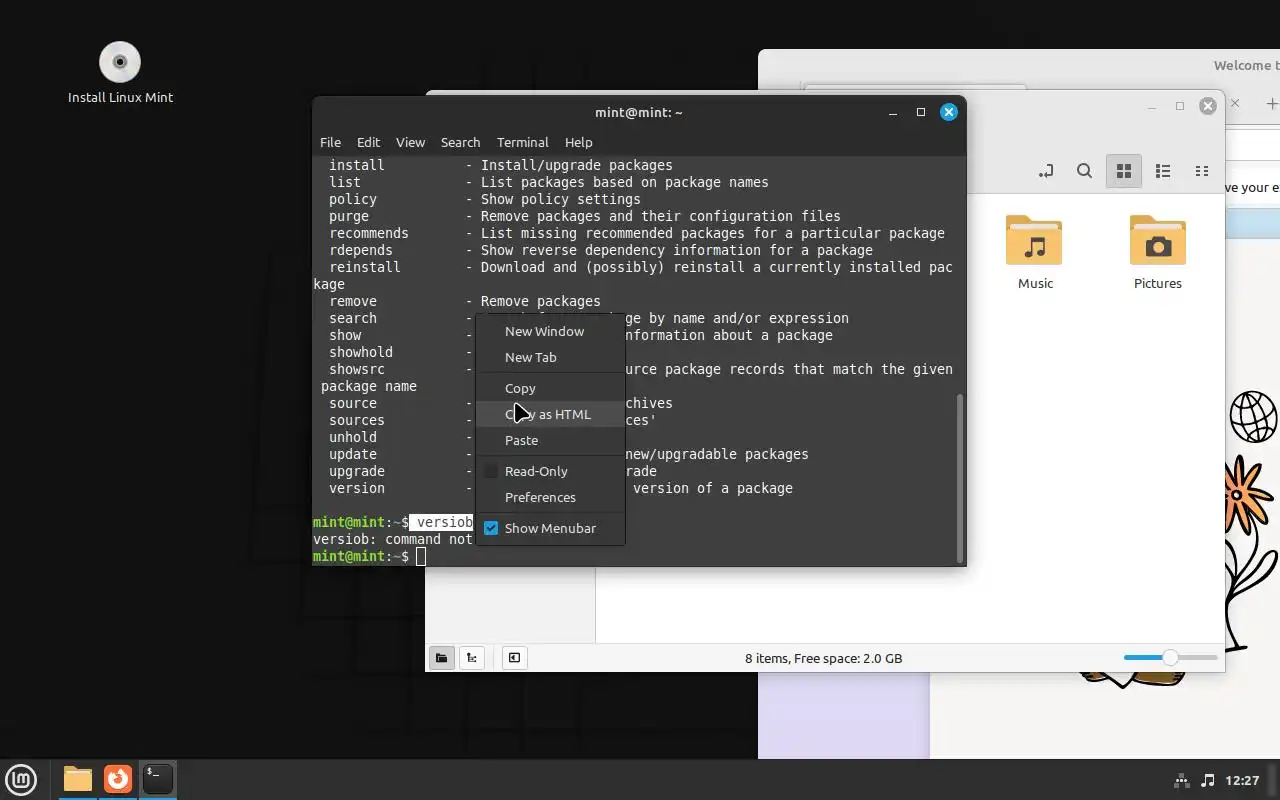Show places in file manager sidebar

(441, 658)
